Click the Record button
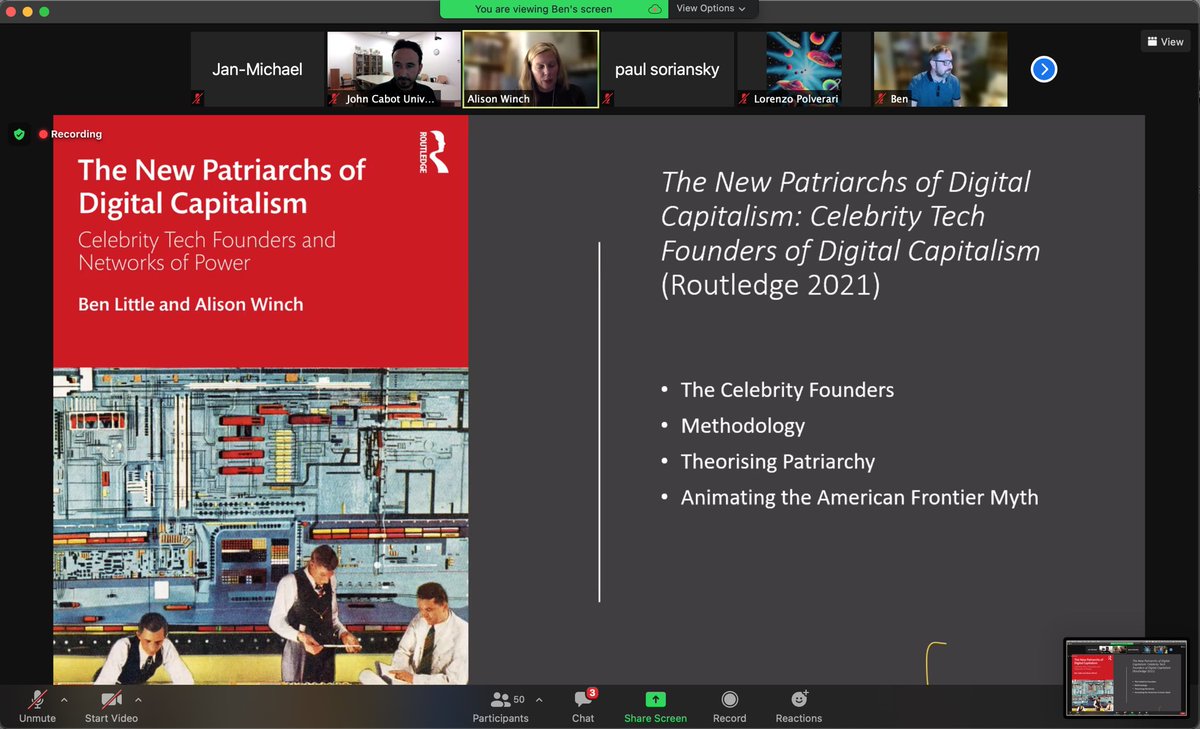 pyautogui.click(x=729, y=704)
